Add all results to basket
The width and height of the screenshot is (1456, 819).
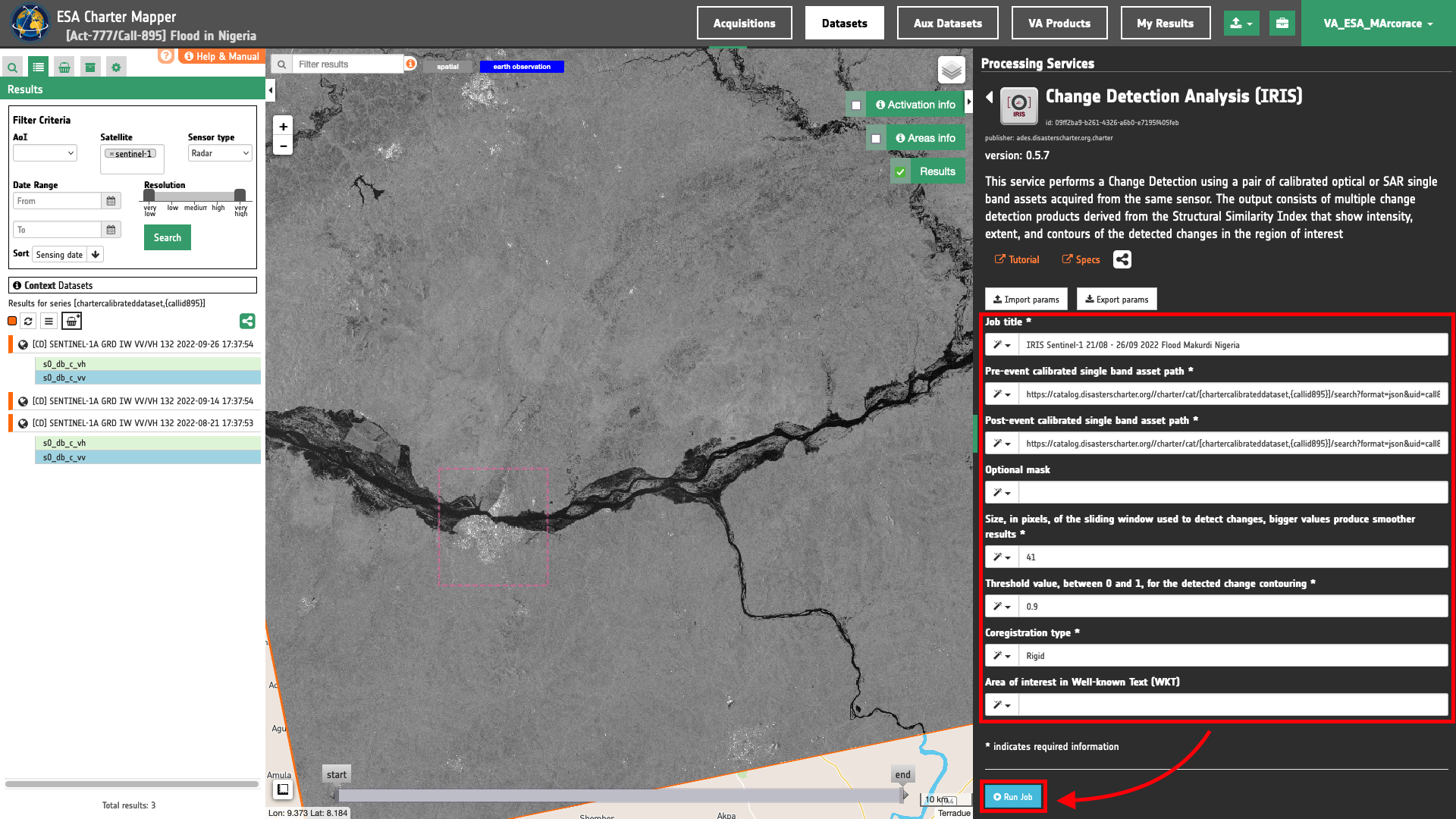71,322
